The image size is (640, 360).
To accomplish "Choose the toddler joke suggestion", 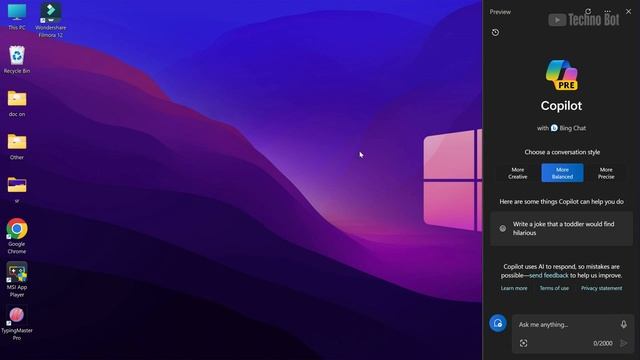I will (x=562, y=229).
